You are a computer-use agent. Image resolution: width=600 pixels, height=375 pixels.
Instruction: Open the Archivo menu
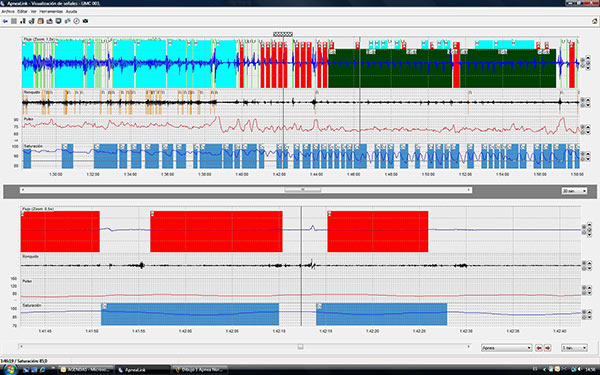click(x=8, y=11)
